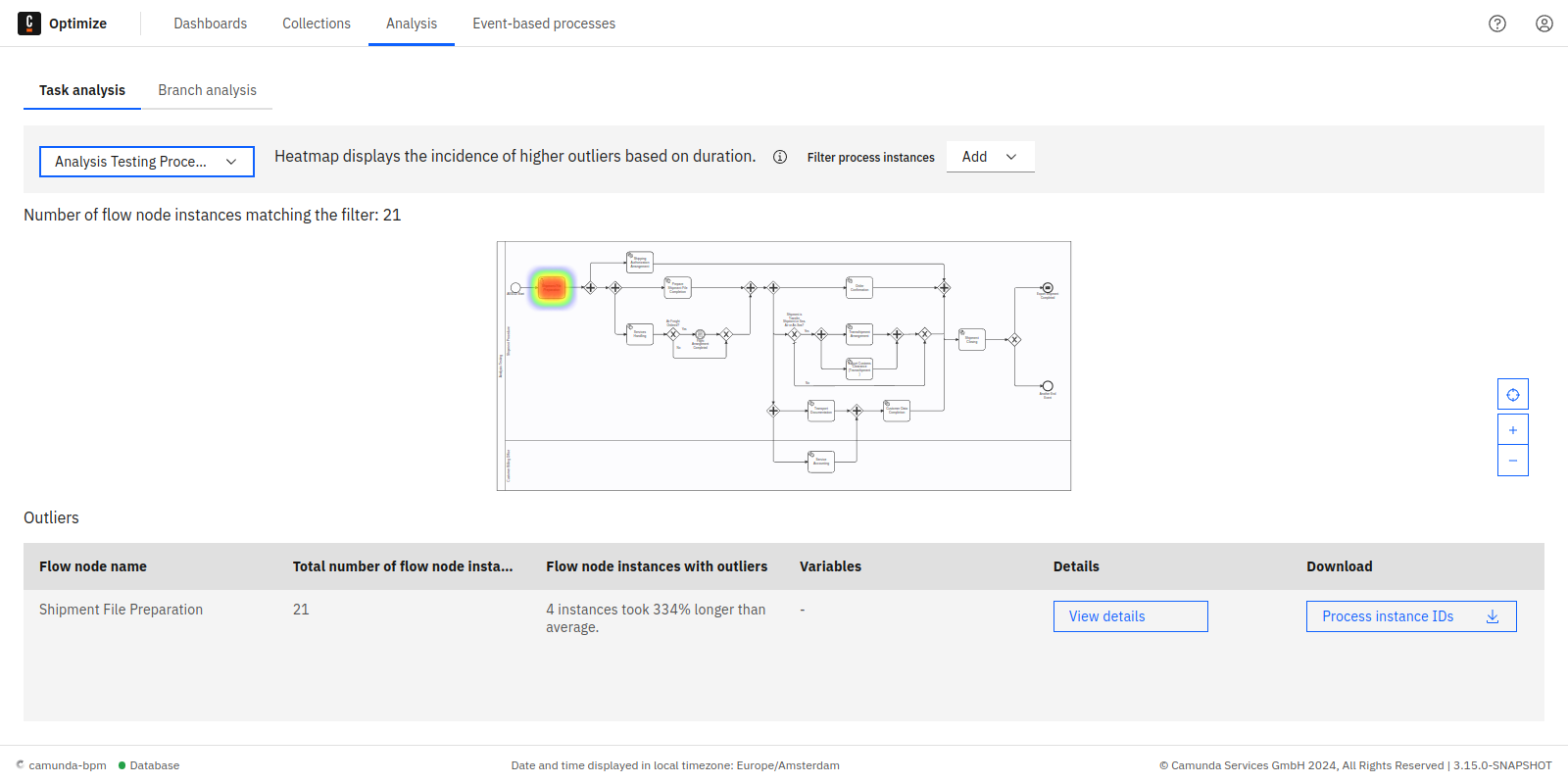
Task: Select the Task analysis tab
Action: point(82,90)
